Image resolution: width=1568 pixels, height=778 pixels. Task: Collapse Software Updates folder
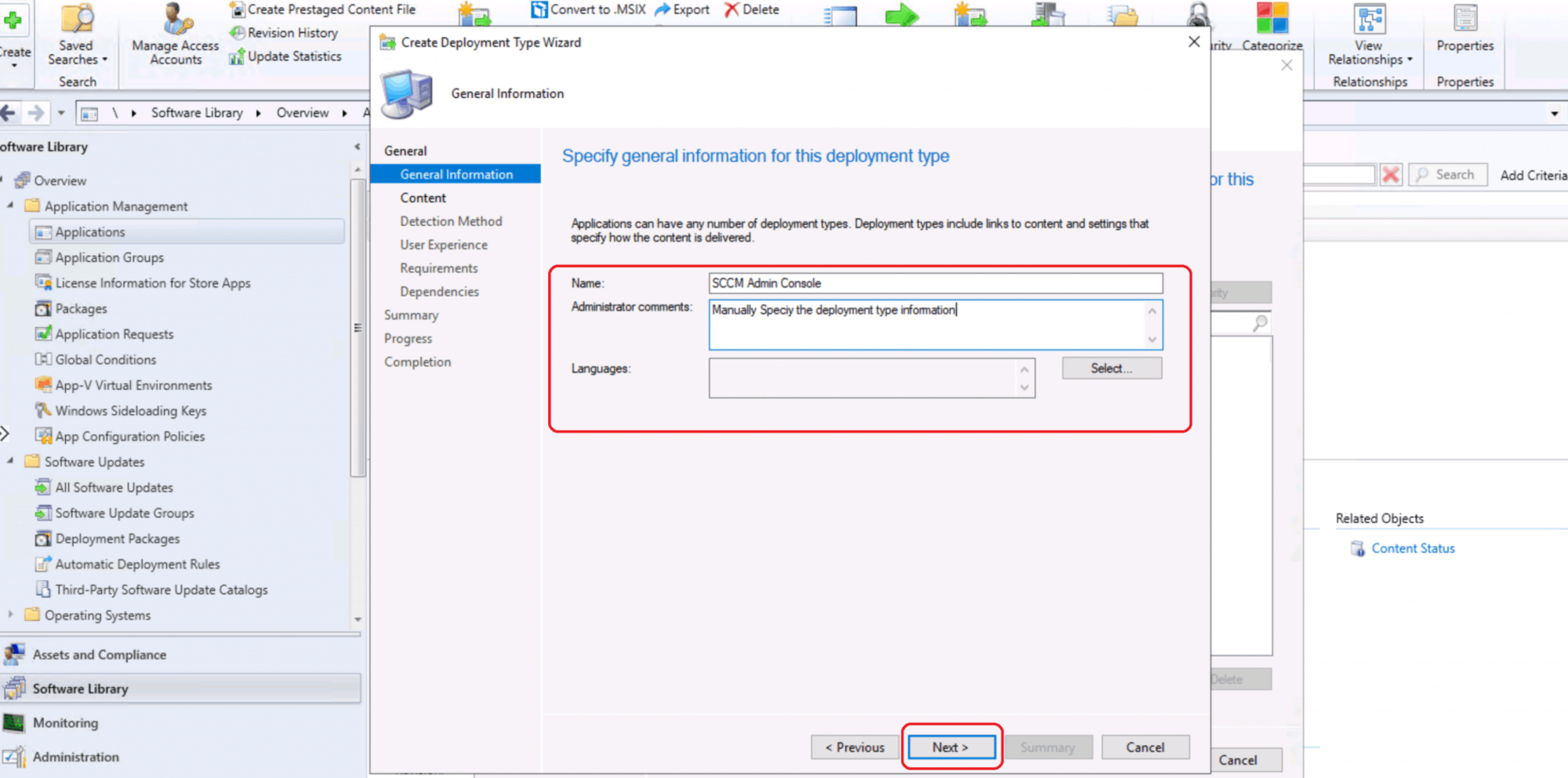point(10,461)
